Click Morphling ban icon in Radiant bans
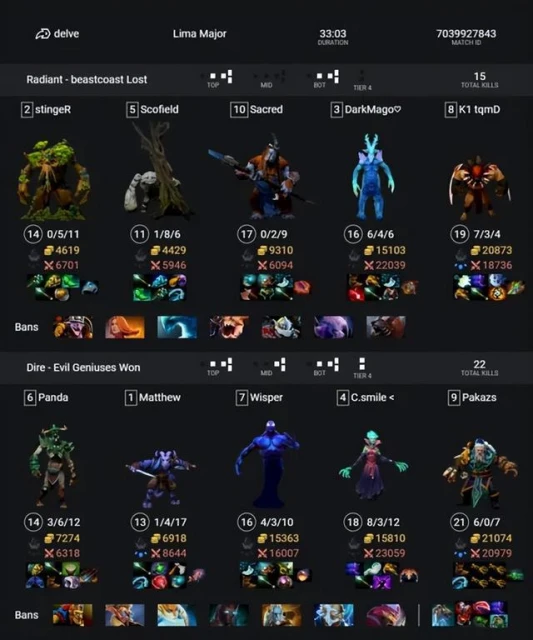This screenshot has height=640, width=533. pos(177,327)
